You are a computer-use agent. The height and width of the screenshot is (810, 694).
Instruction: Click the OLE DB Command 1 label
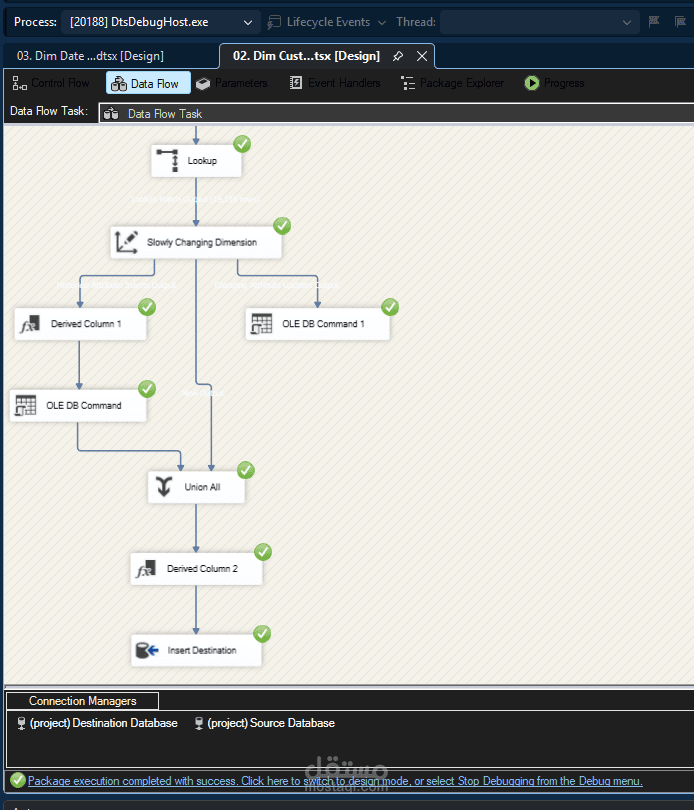pyautogui.click(x=323, y=324)
